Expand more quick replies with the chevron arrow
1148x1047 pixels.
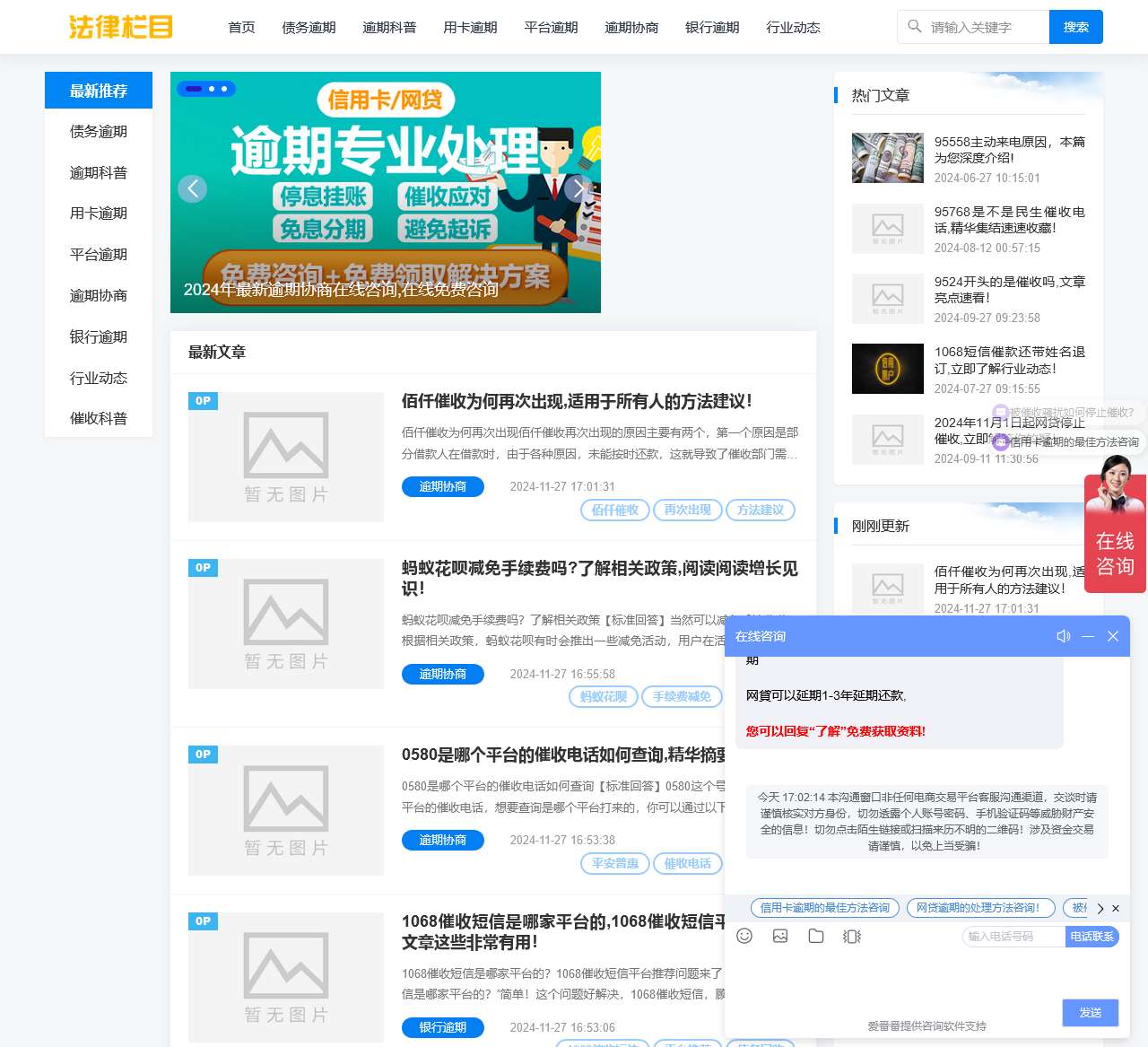pos(1100,908)
